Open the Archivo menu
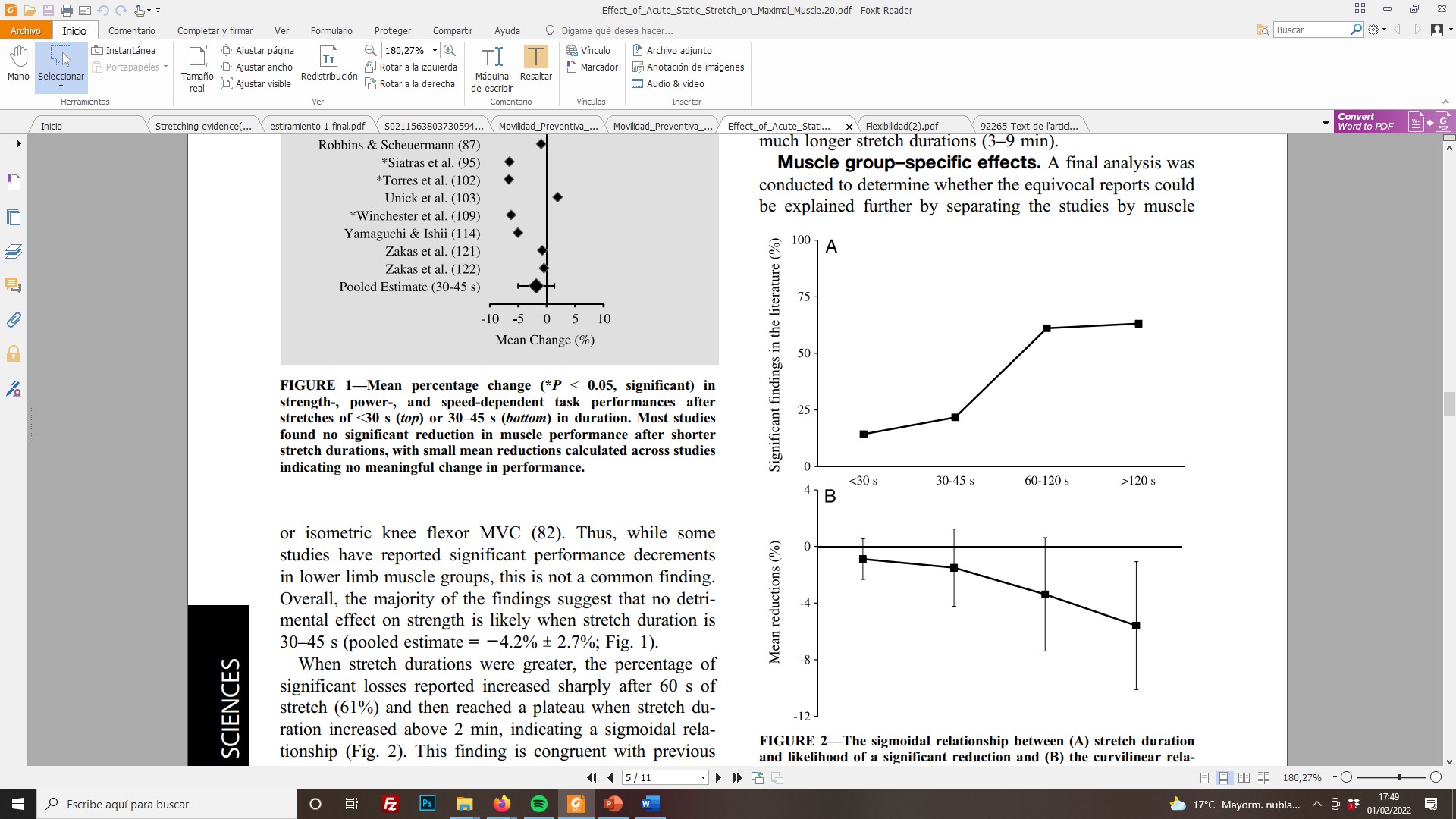Screen dimensions: 1456x819 [25, 30]
